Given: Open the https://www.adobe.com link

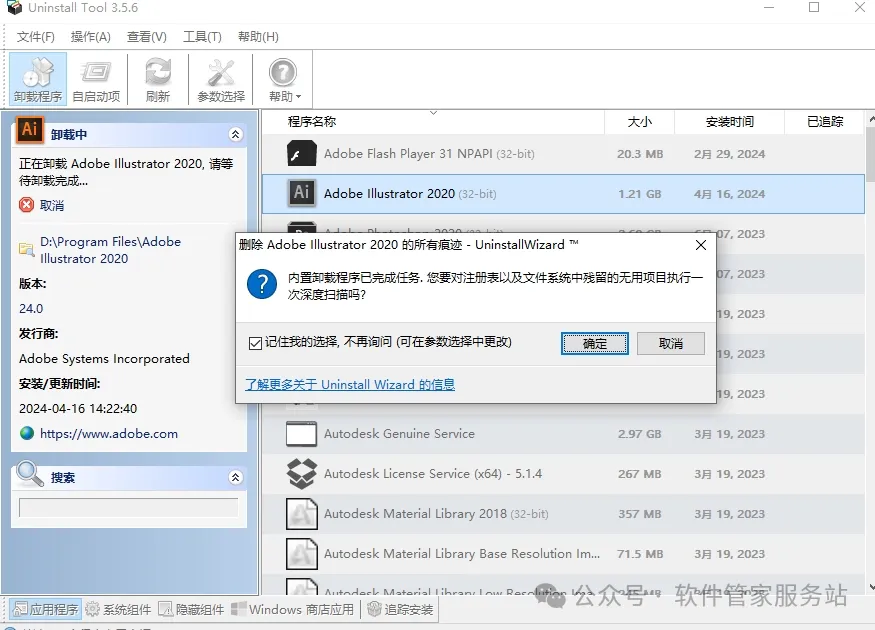Looking at the screenshot, I should click(x=109, y=434).
